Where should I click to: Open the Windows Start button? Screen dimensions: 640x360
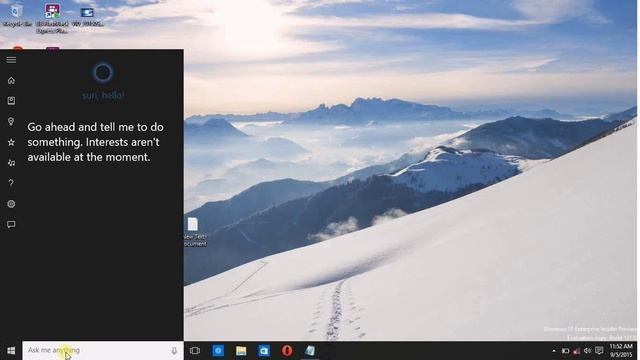tap(11, 351)
